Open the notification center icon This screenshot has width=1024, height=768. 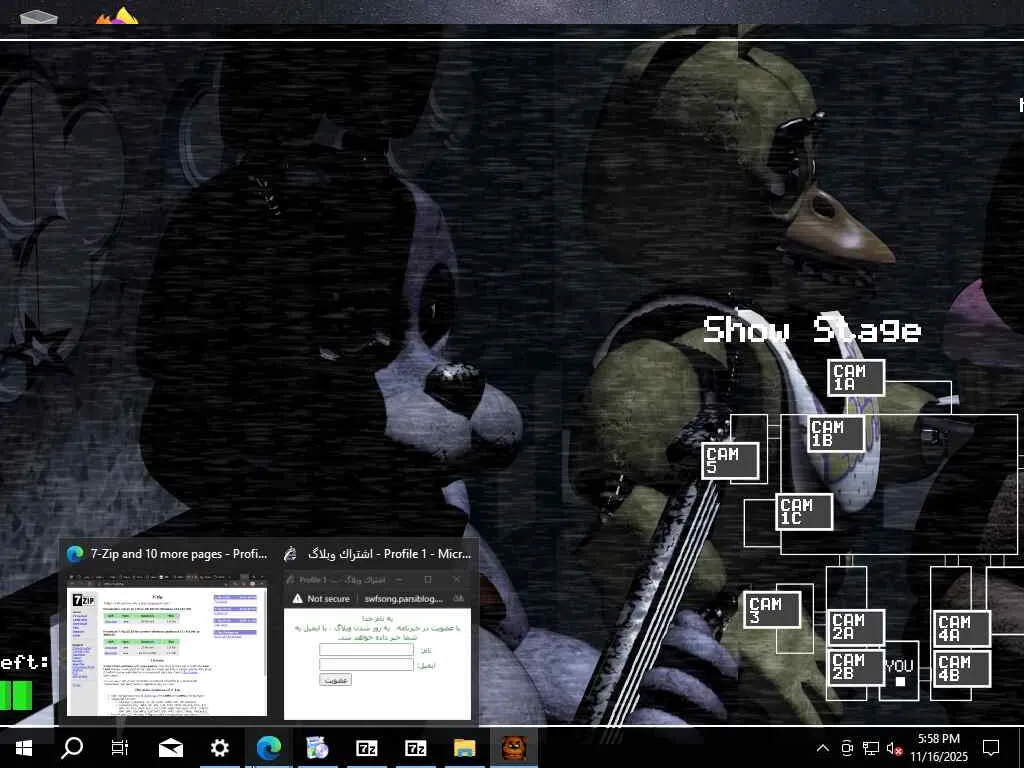[991, 748]
